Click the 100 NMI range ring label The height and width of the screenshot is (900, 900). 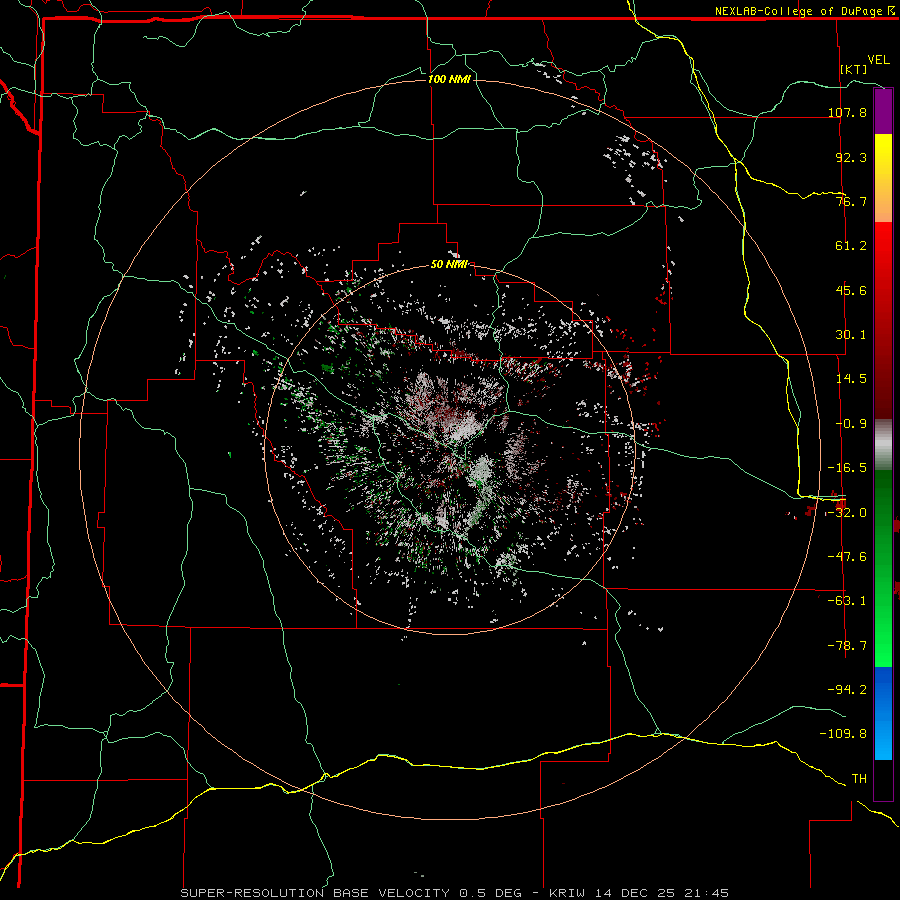449,79
